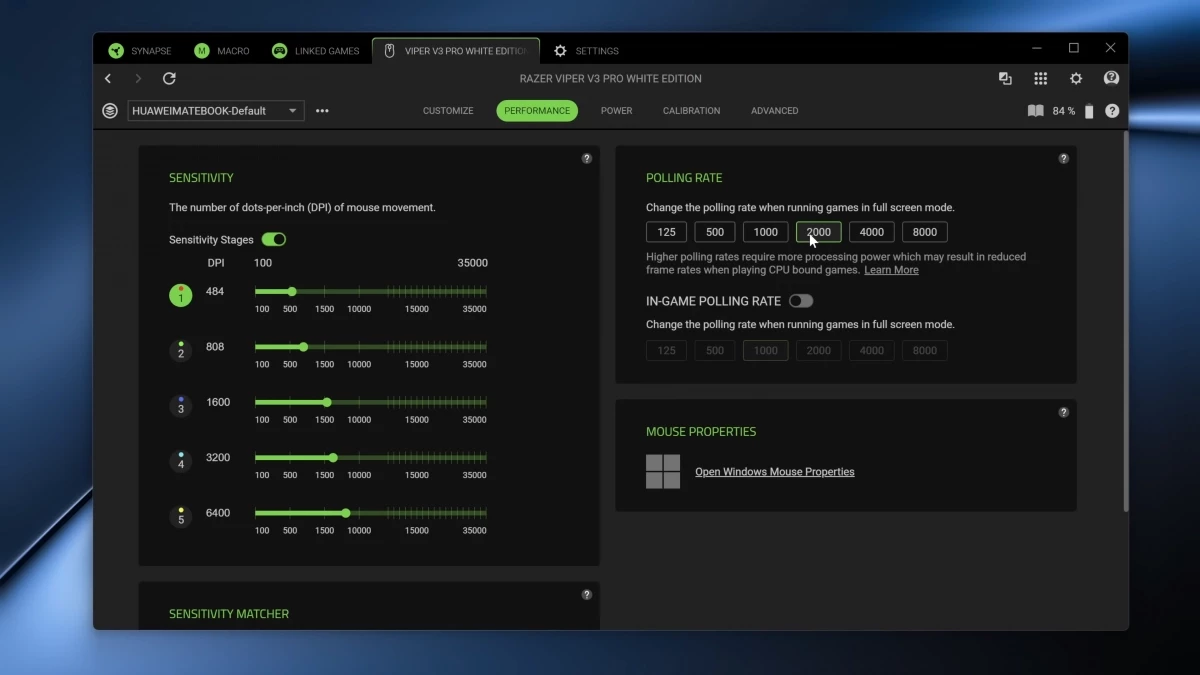Open the header gear settings icon

pos(1076,78)
